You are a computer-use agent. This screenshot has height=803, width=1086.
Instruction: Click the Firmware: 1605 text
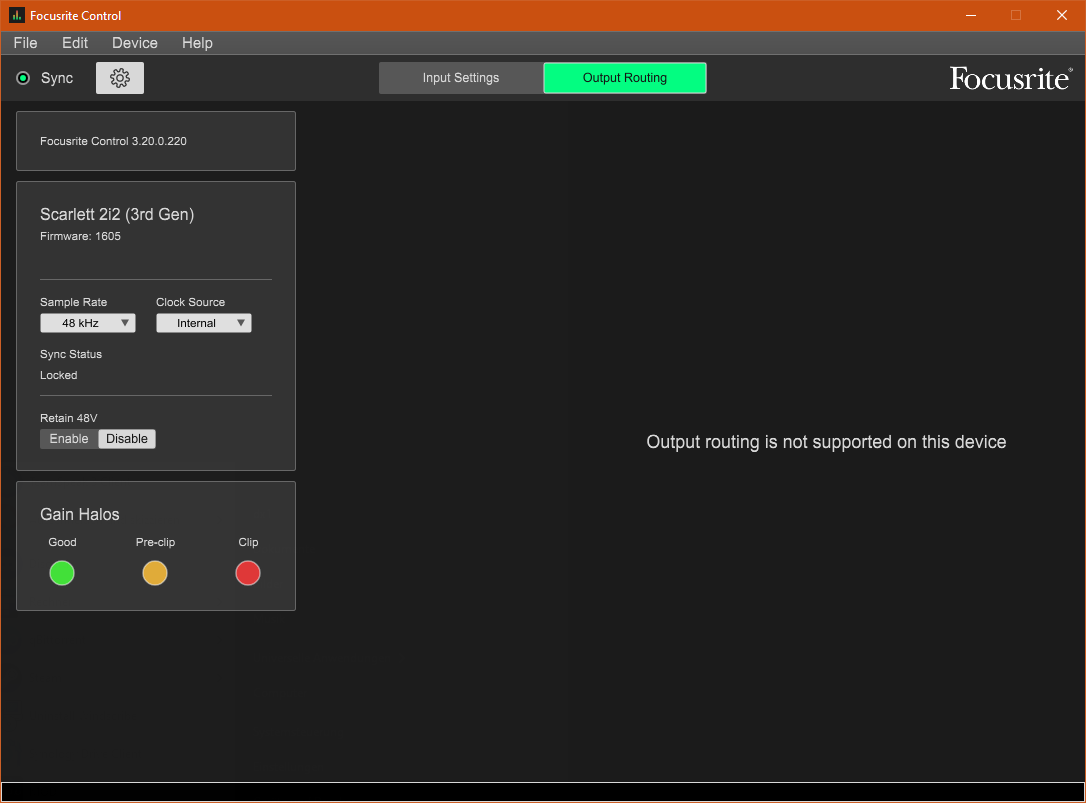click(x=80, y=236)
